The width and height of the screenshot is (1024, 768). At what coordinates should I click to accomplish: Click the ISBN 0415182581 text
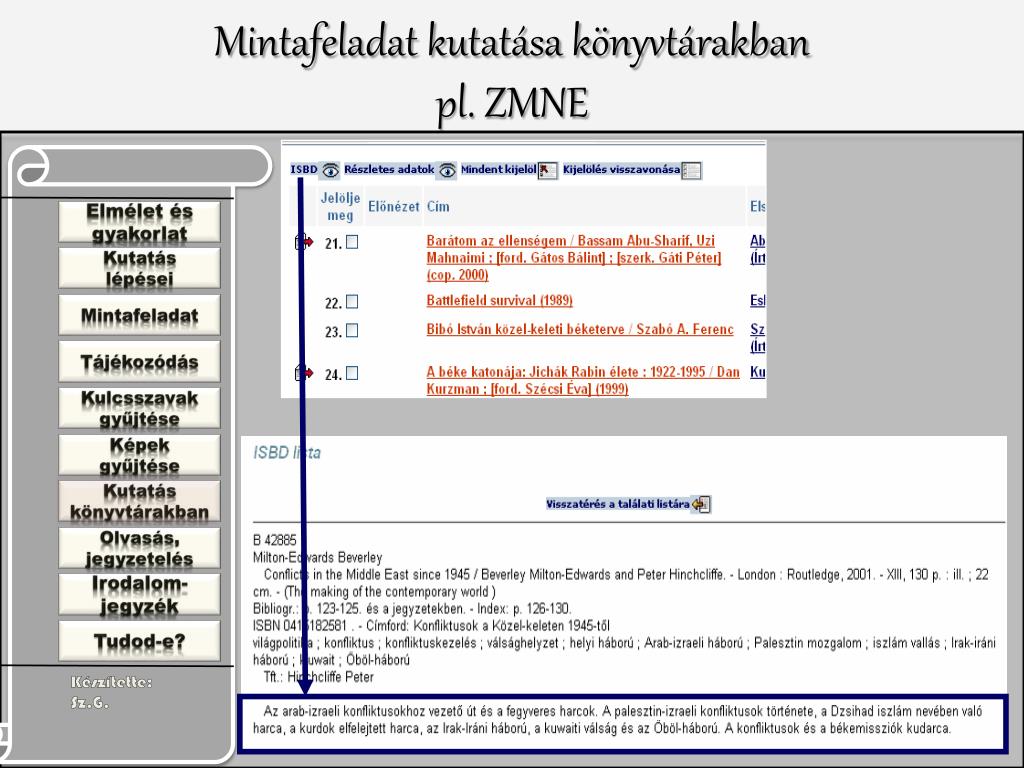(300, 626)
